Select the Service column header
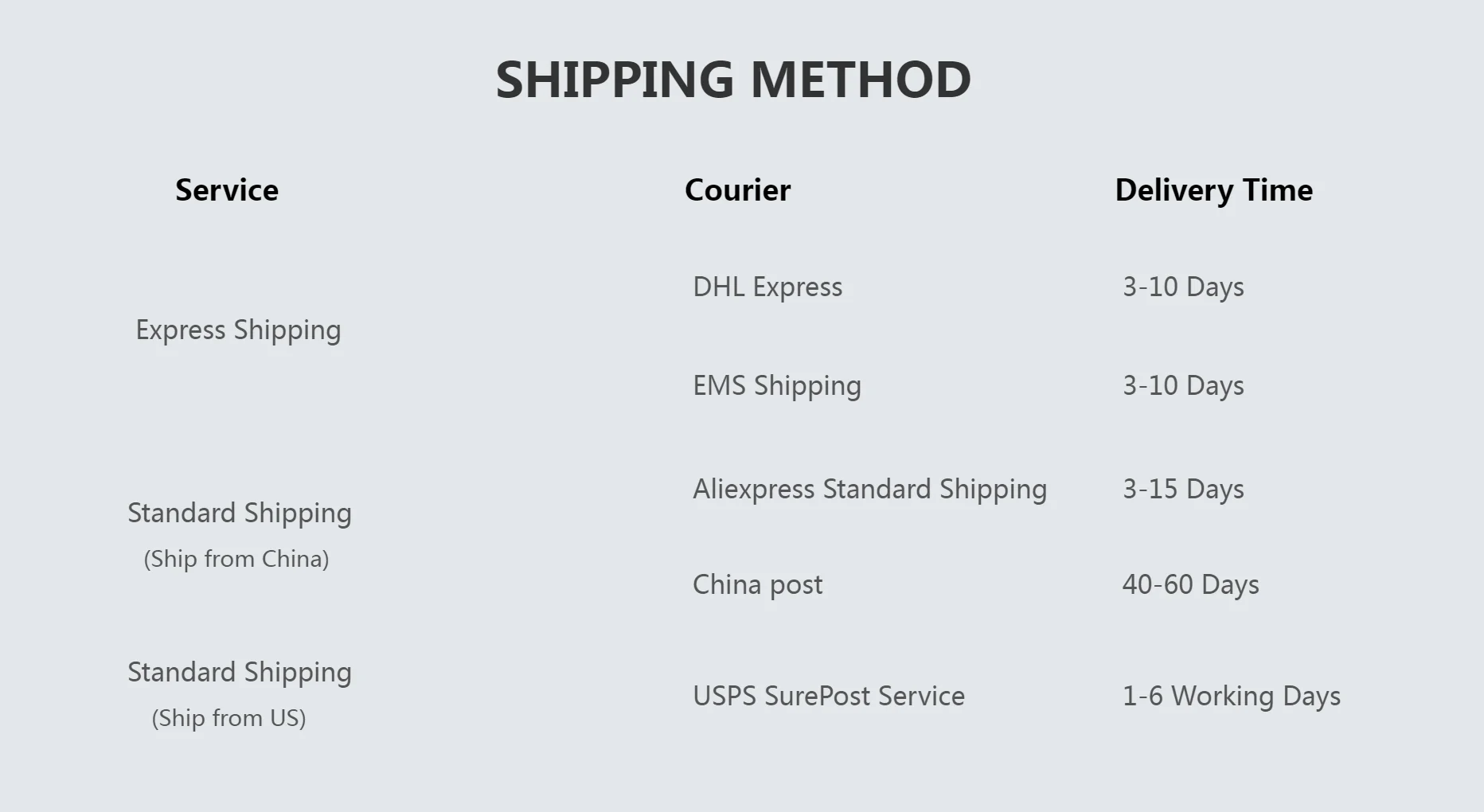1484x812 pixels. [x=227, y=190]
